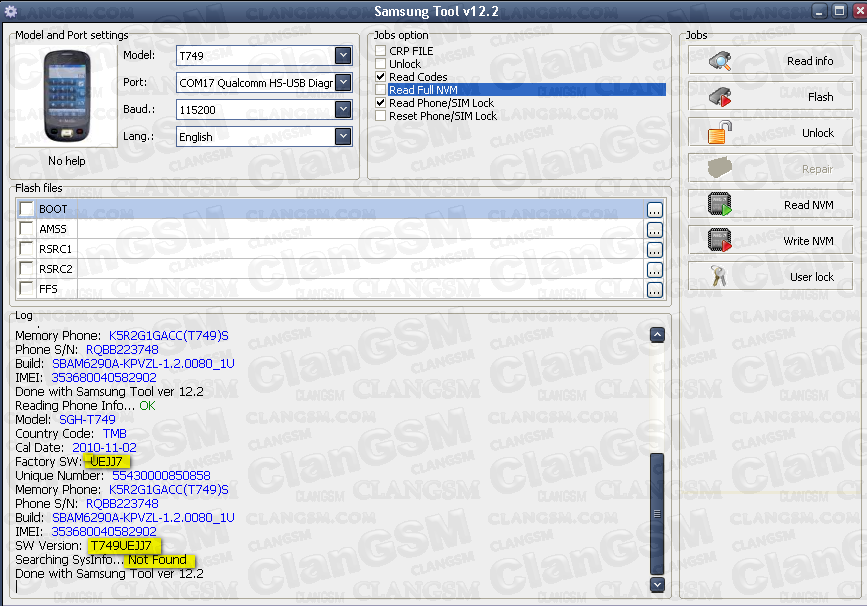Check the FFS flash file box

tap(26, 288)
